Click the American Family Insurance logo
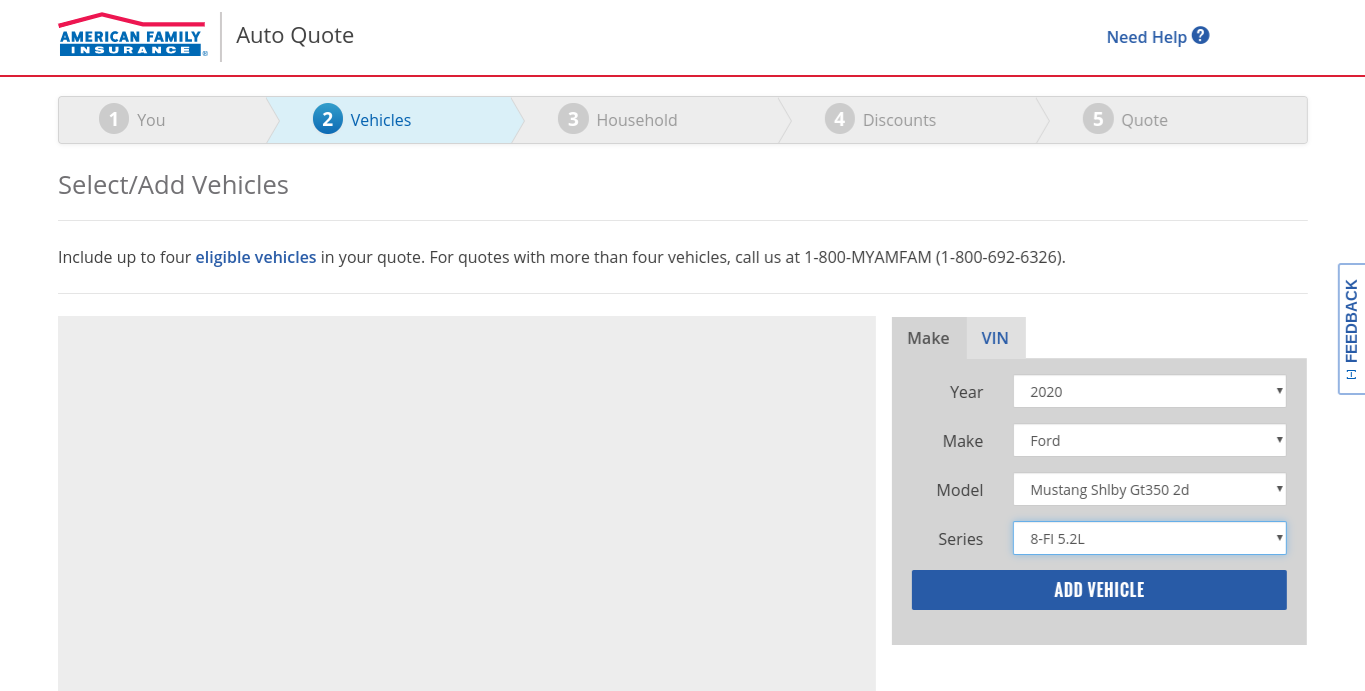 pyautogui.click(x=133, y=36)
